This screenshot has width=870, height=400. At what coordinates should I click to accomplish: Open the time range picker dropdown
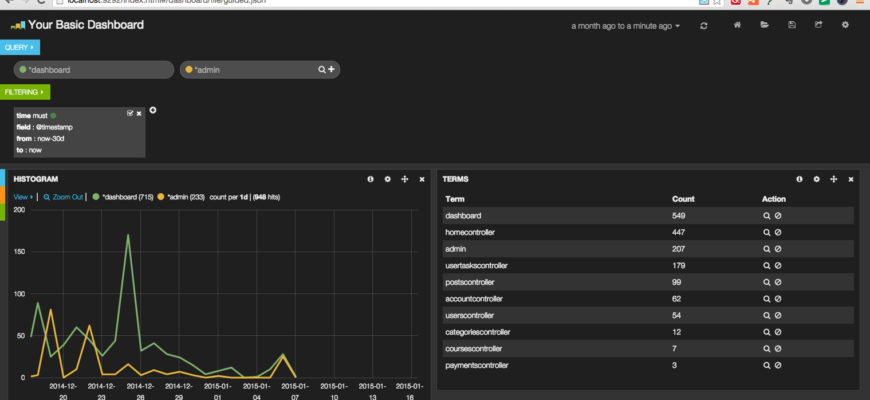coord(625,26)
